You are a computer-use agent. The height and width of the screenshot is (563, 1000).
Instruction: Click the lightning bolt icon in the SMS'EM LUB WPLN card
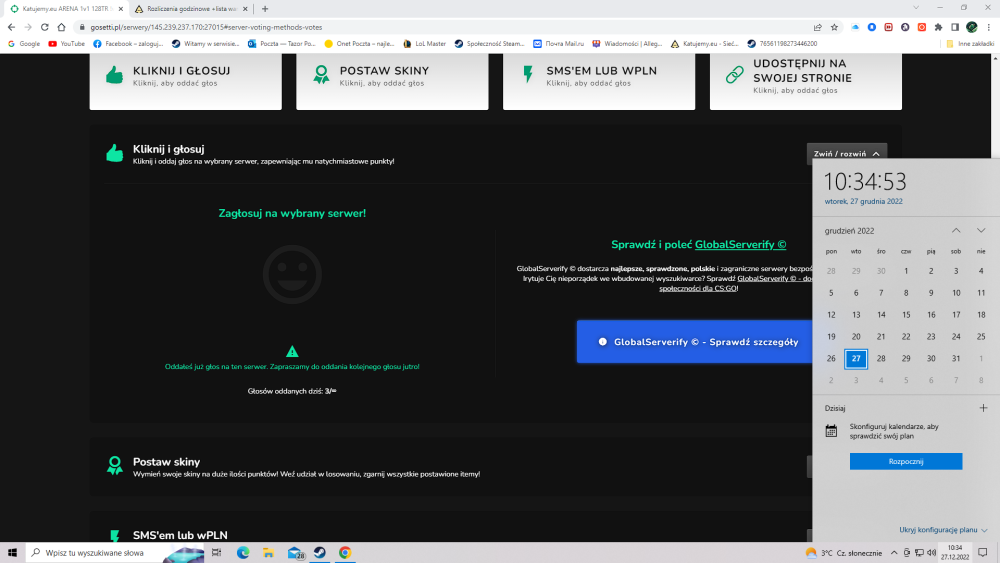point(528,75)
